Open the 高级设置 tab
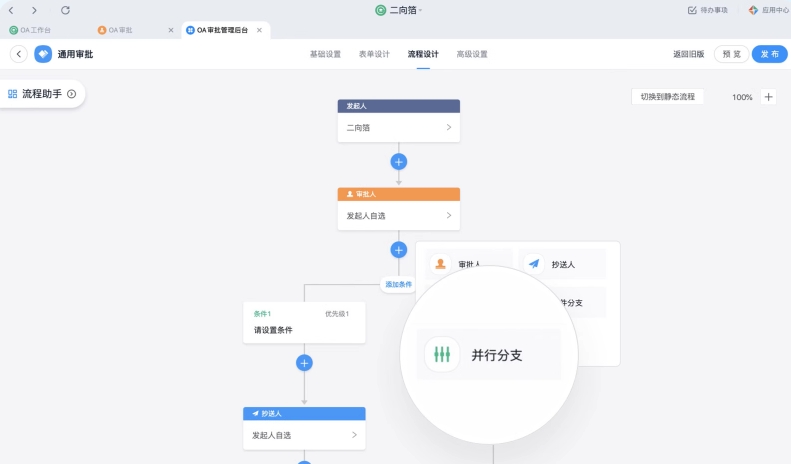The width and height of the screenshot is (791, 464). [x=471, y=54]
